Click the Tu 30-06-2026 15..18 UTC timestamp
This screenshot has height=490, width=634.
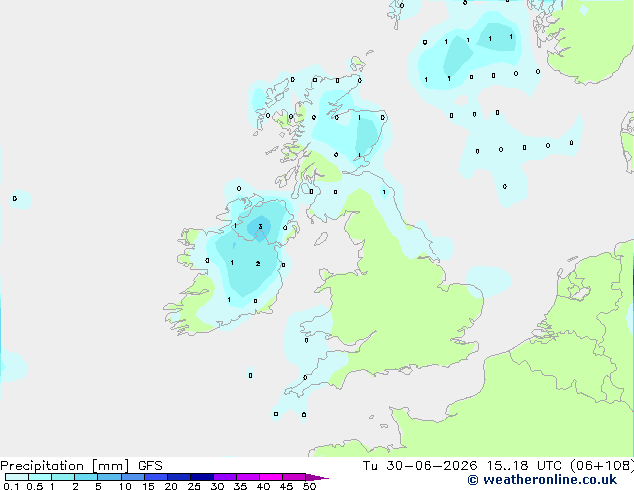click(x=464, y=466)
